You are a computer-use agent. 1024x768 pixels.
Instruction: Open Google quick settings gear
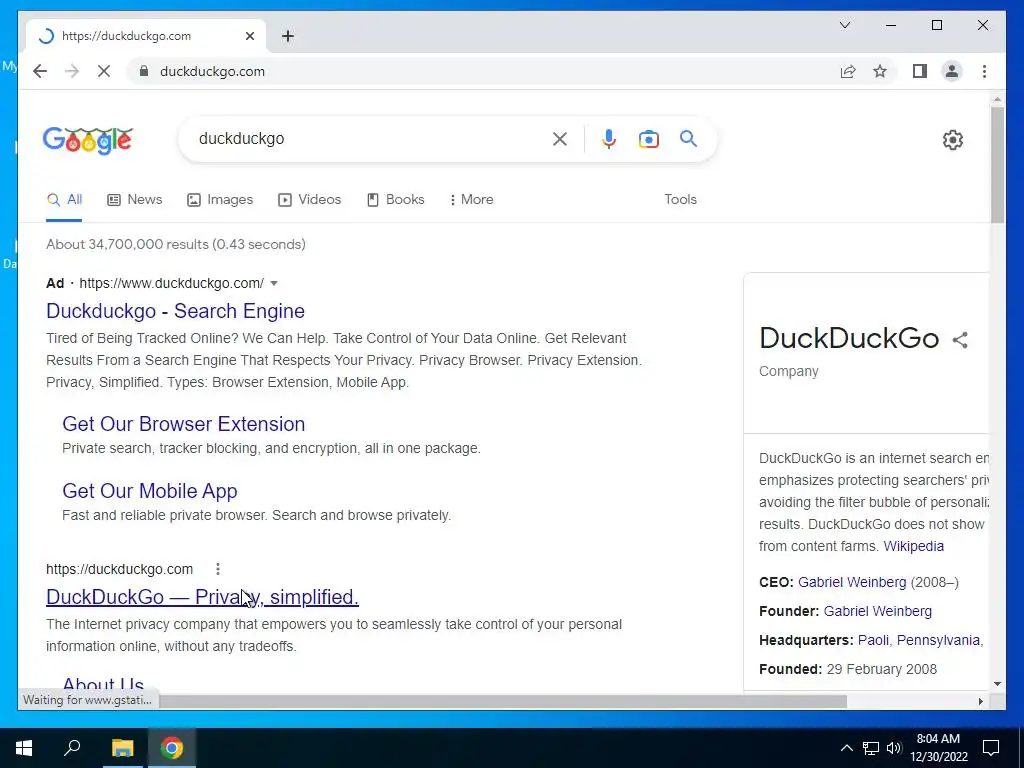[x=953, y=139]
